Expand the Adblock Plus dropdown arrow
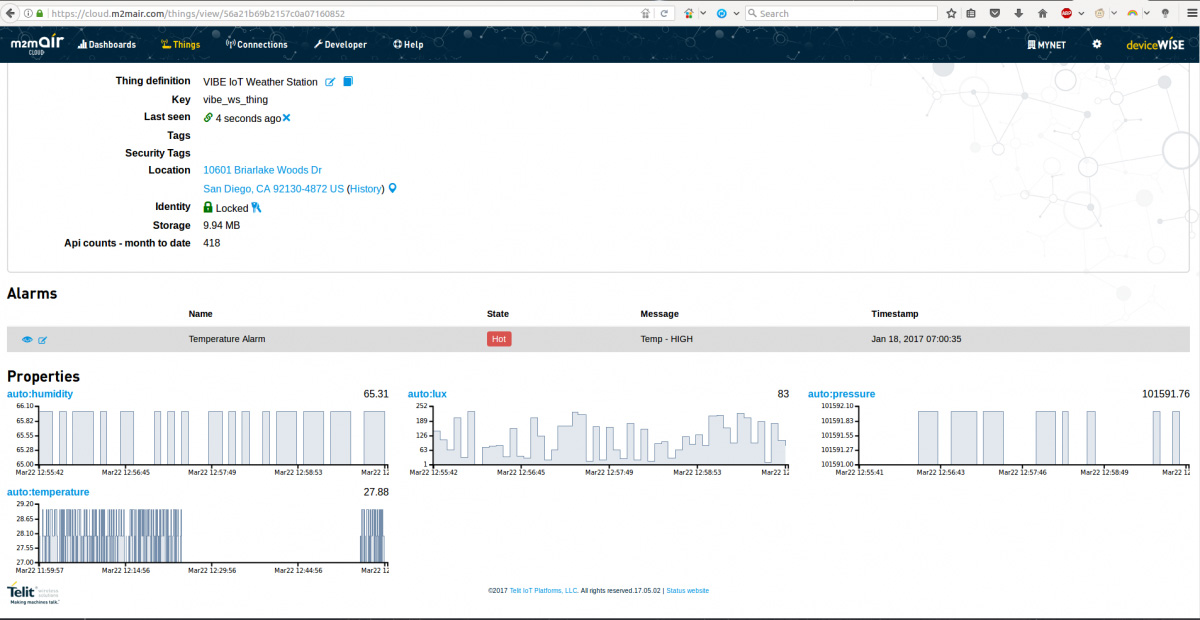The height and width of the screenshot is (620, 1200). (1081, 14)
